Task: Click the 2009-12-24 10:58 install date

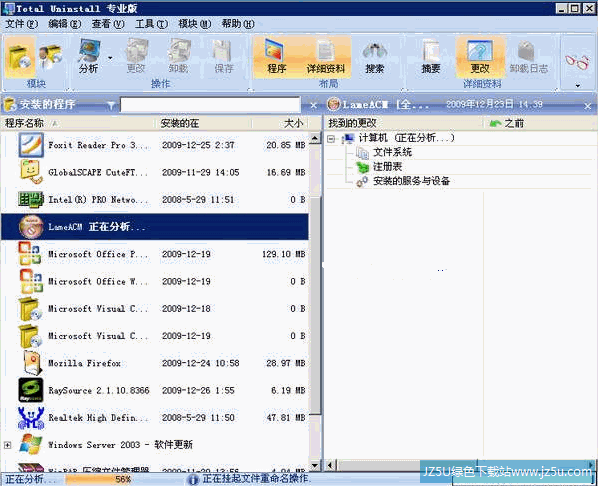Action: click(201, 363)
